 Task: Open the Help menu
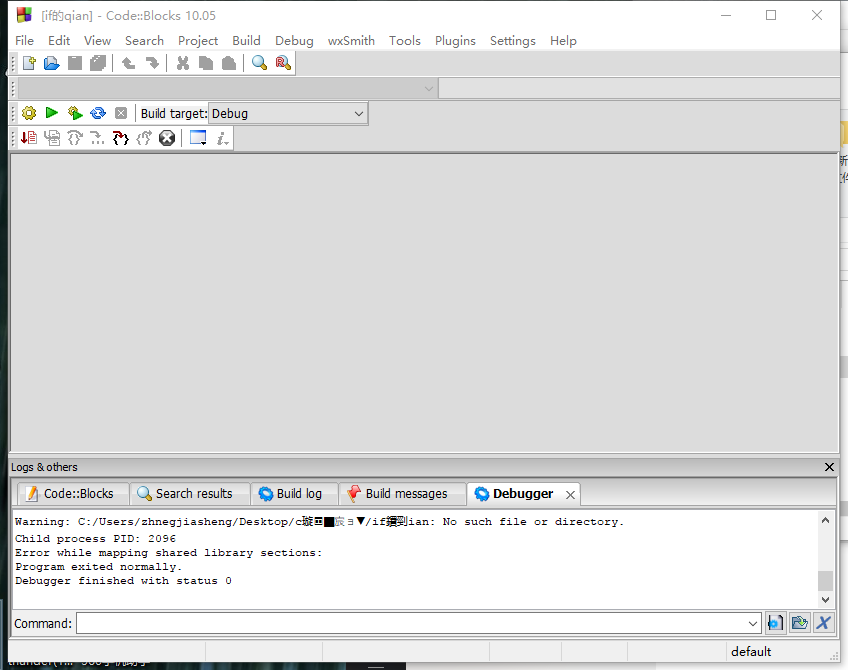563,41
